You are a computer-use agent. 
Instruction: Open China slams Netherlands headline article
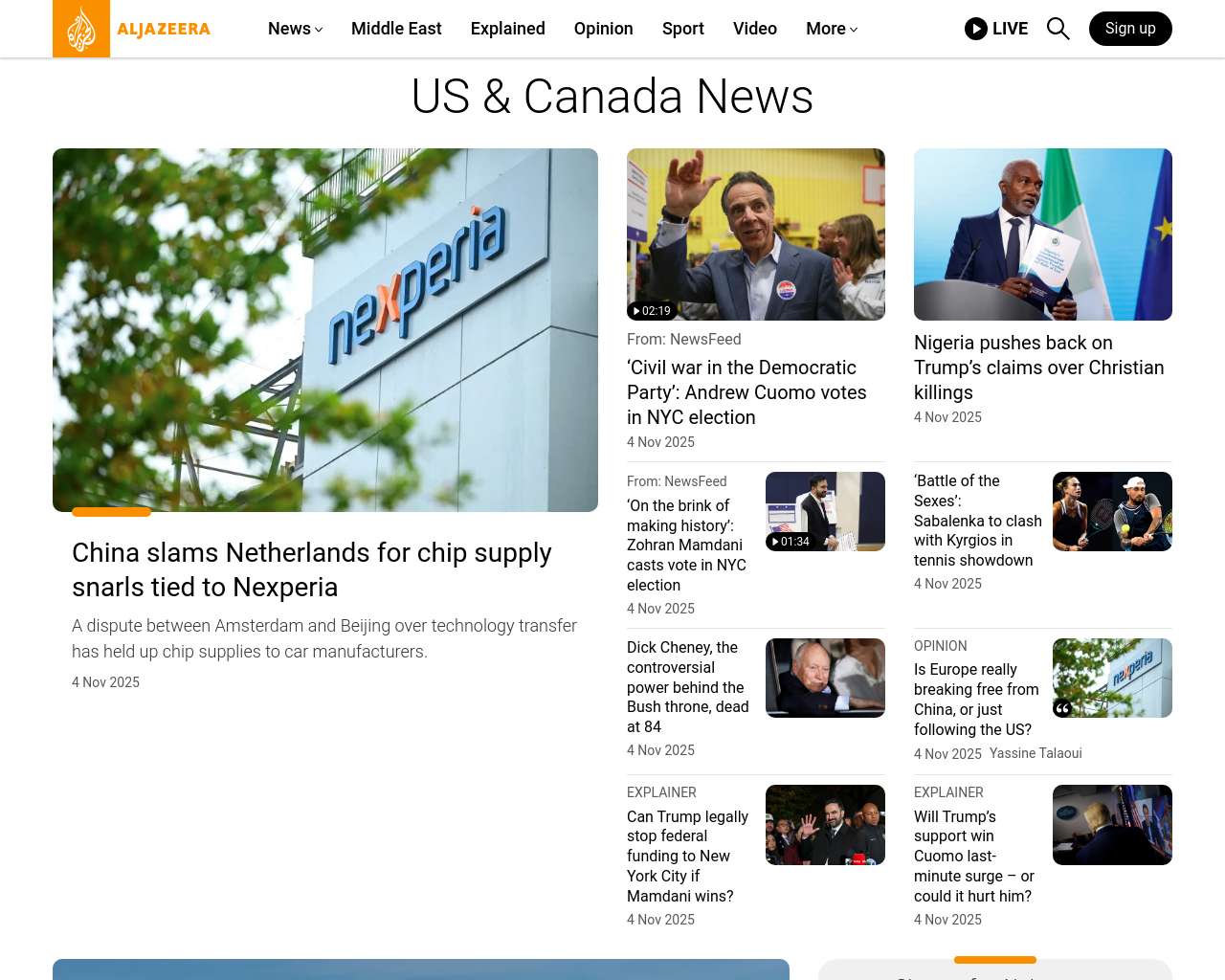pos(312,569)
